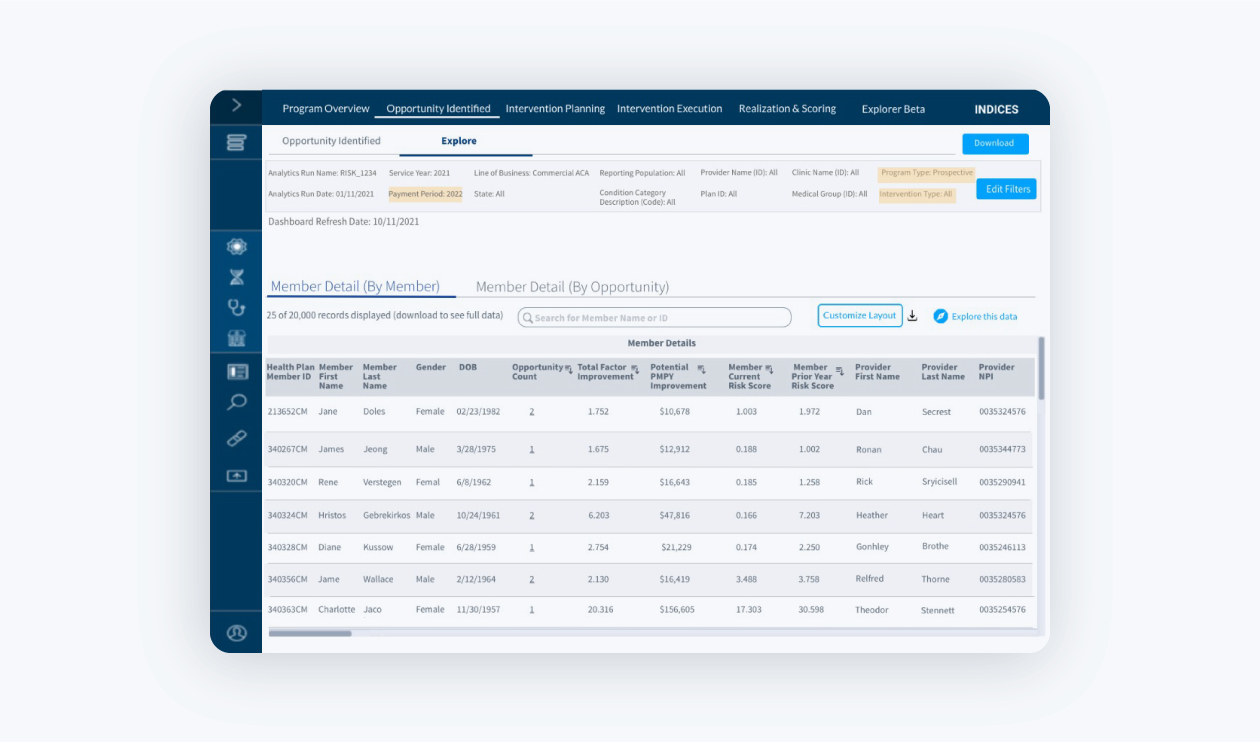1260x742 pixels.
Task: Sort by Opportunity Count column
Action: [569, 369]
